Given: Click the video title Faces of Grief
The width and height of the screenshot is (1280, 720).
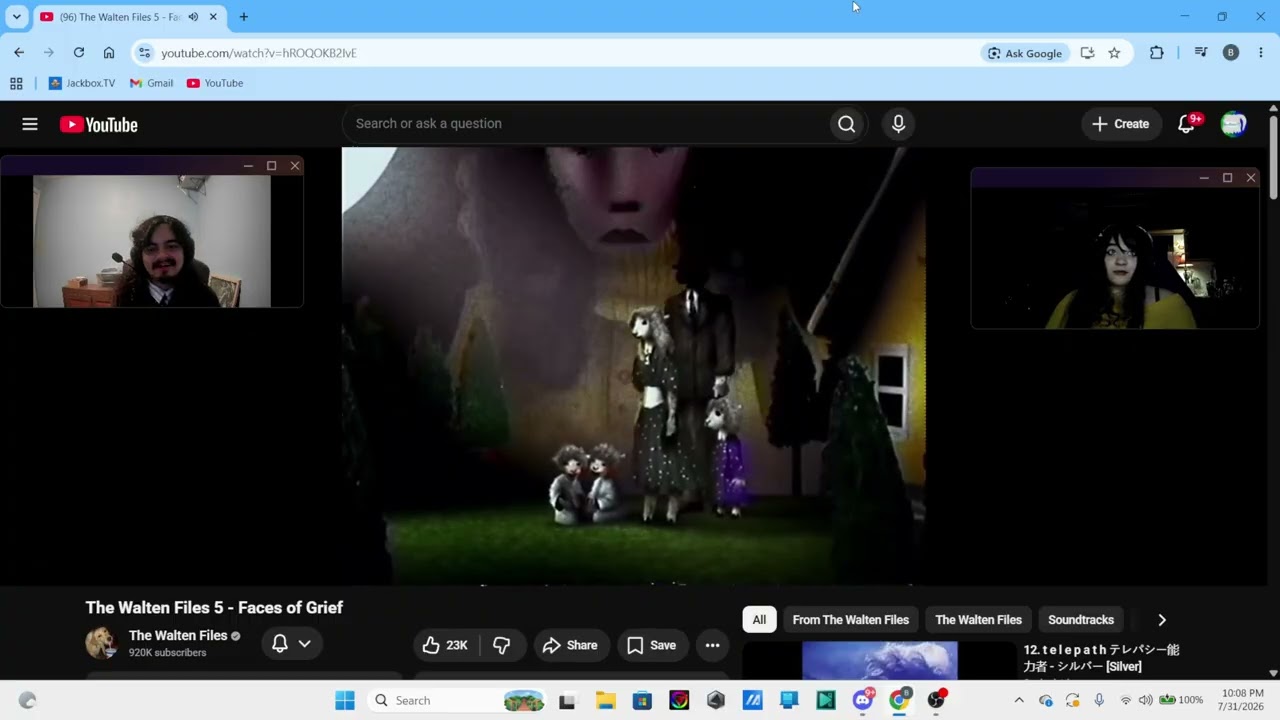Looking at the screenshot, I should 214,608.
